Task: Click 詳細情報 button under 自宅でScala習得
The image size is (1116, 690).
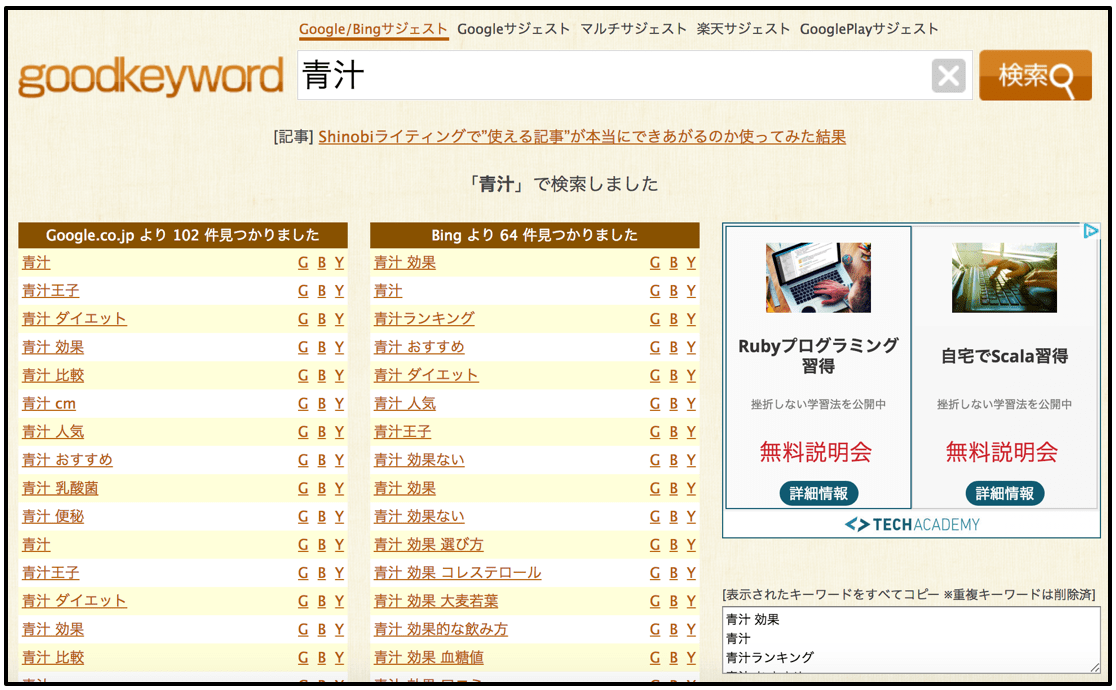Action: click(x=1004, y=493)
